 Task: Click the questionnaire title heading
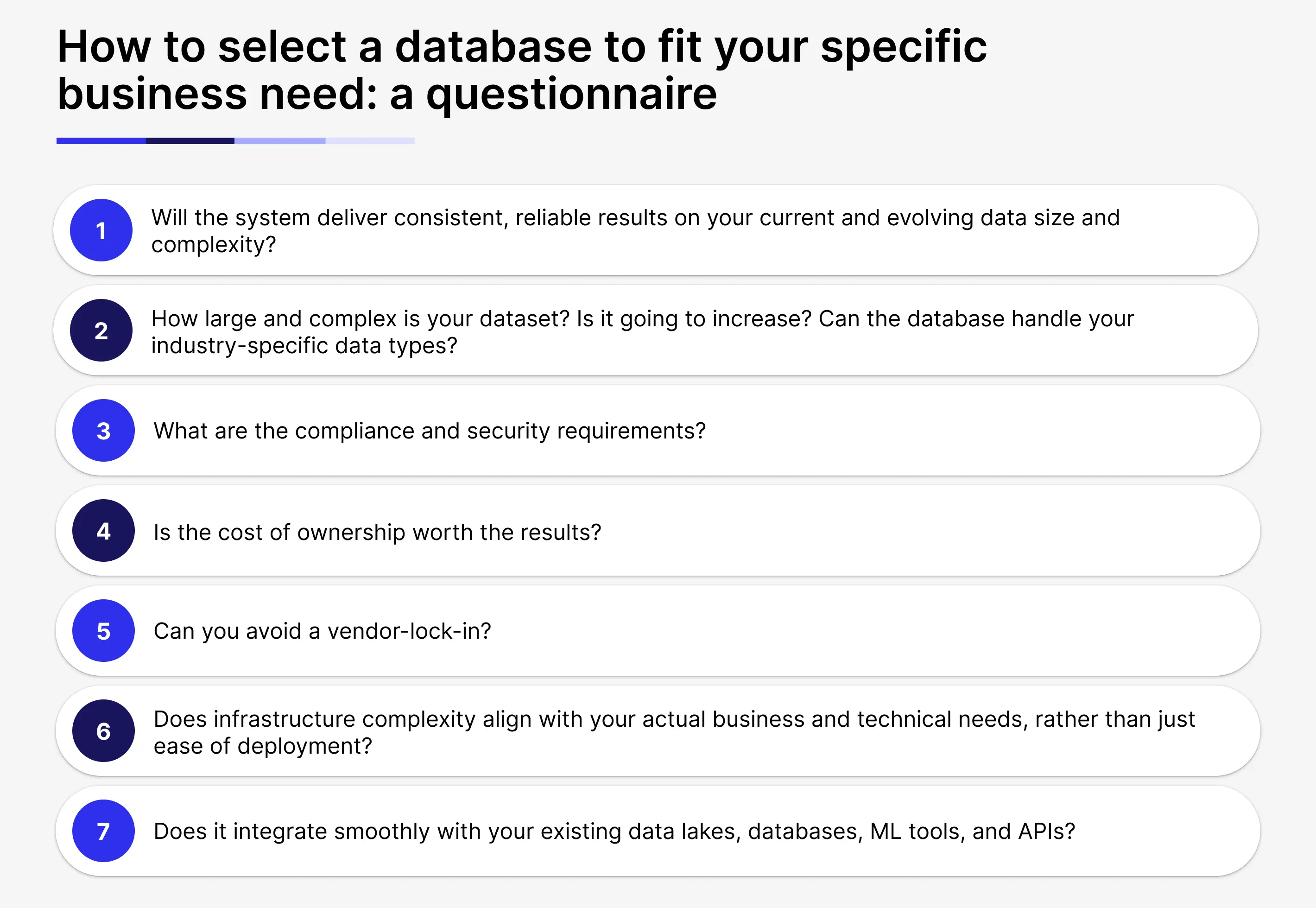tap(522, 70)
